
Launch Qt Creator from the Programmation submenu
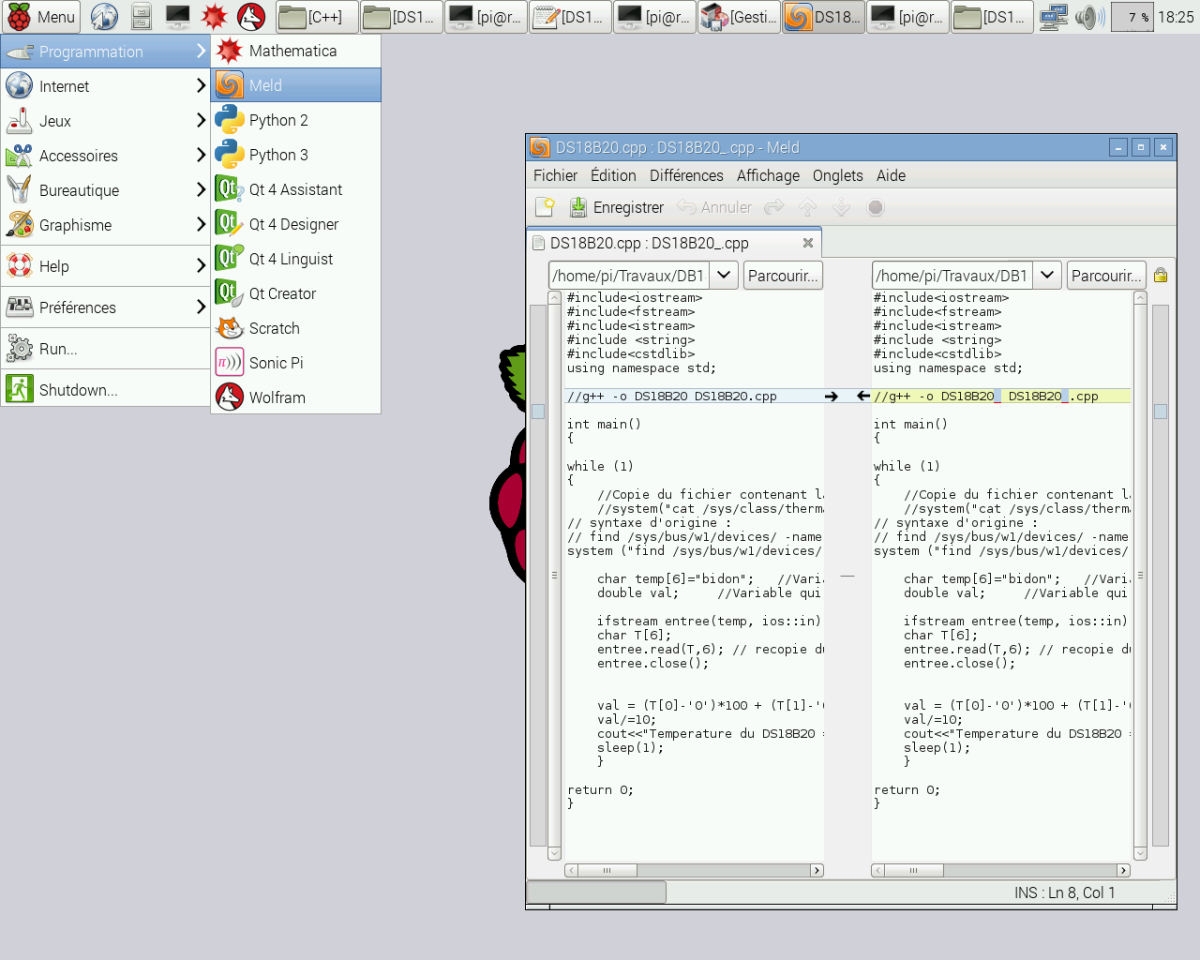click(281, 293)
